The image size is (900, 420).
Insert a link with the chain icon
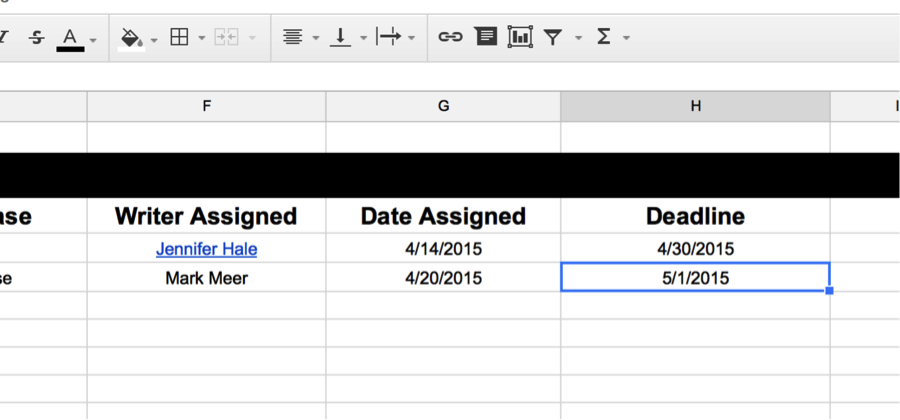pos(451,38)
